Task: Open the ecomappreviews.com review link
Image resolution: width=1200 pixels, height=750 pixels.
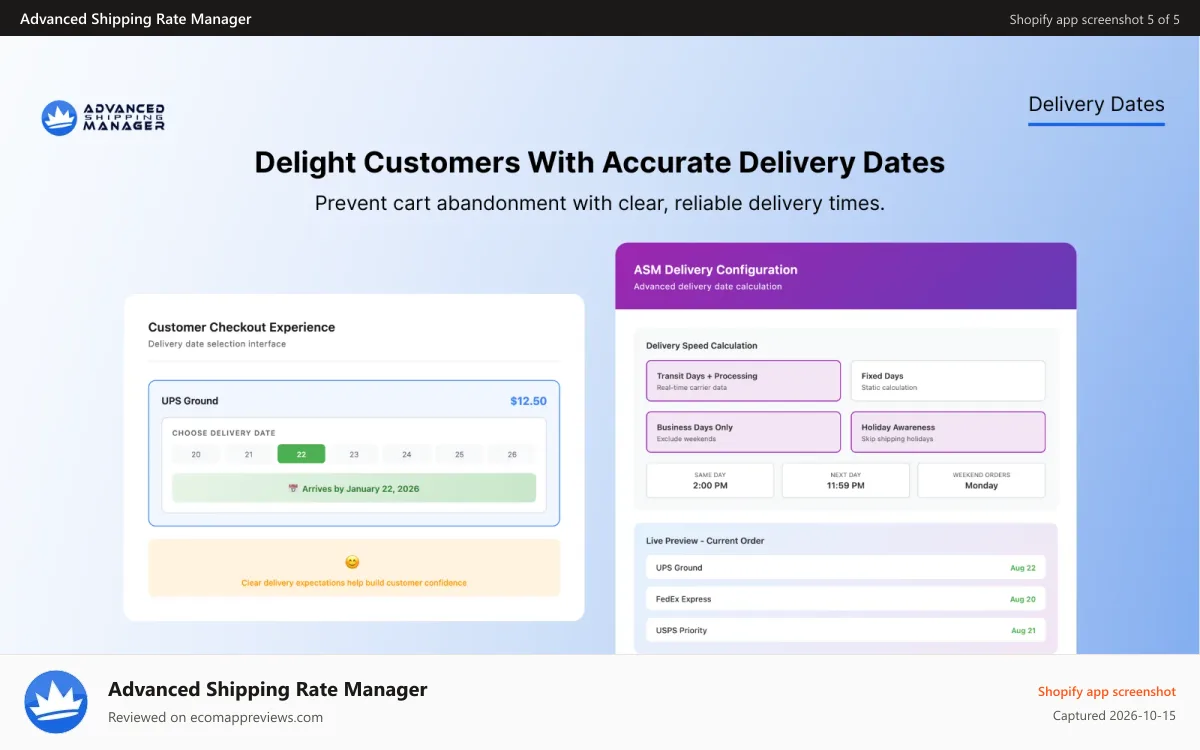Action: [x=258, y=717]
